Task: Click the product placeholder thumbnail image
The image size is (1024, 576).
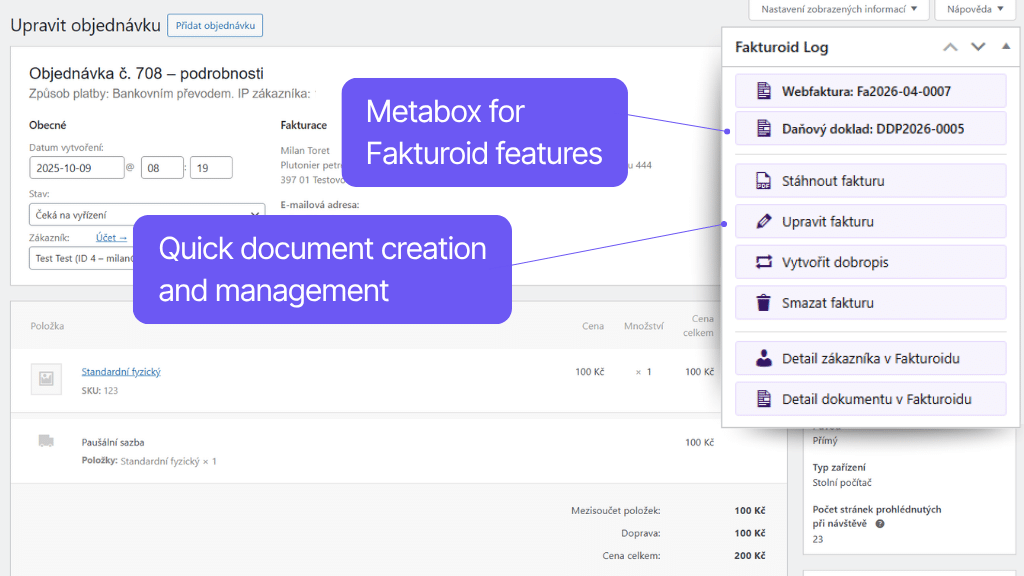Action: [x=46, y=379]
